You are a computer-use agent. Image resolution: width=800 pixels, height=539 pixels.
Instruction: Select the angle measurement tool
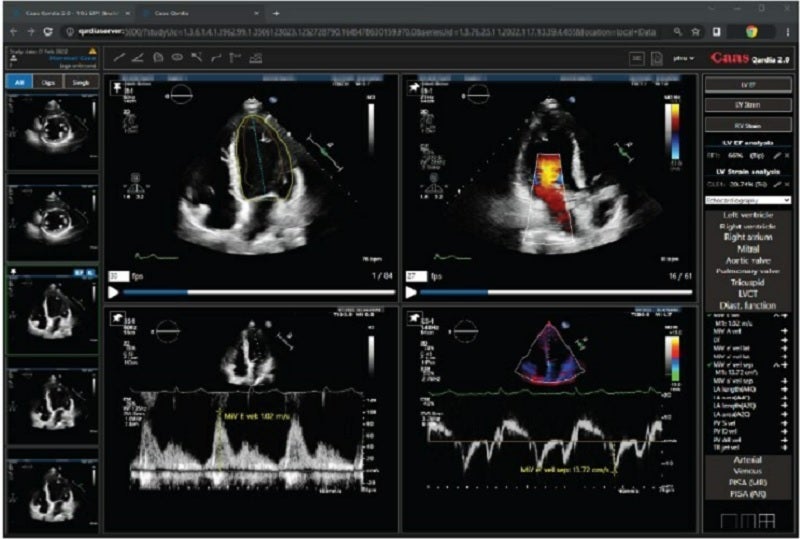click(138, 57)
